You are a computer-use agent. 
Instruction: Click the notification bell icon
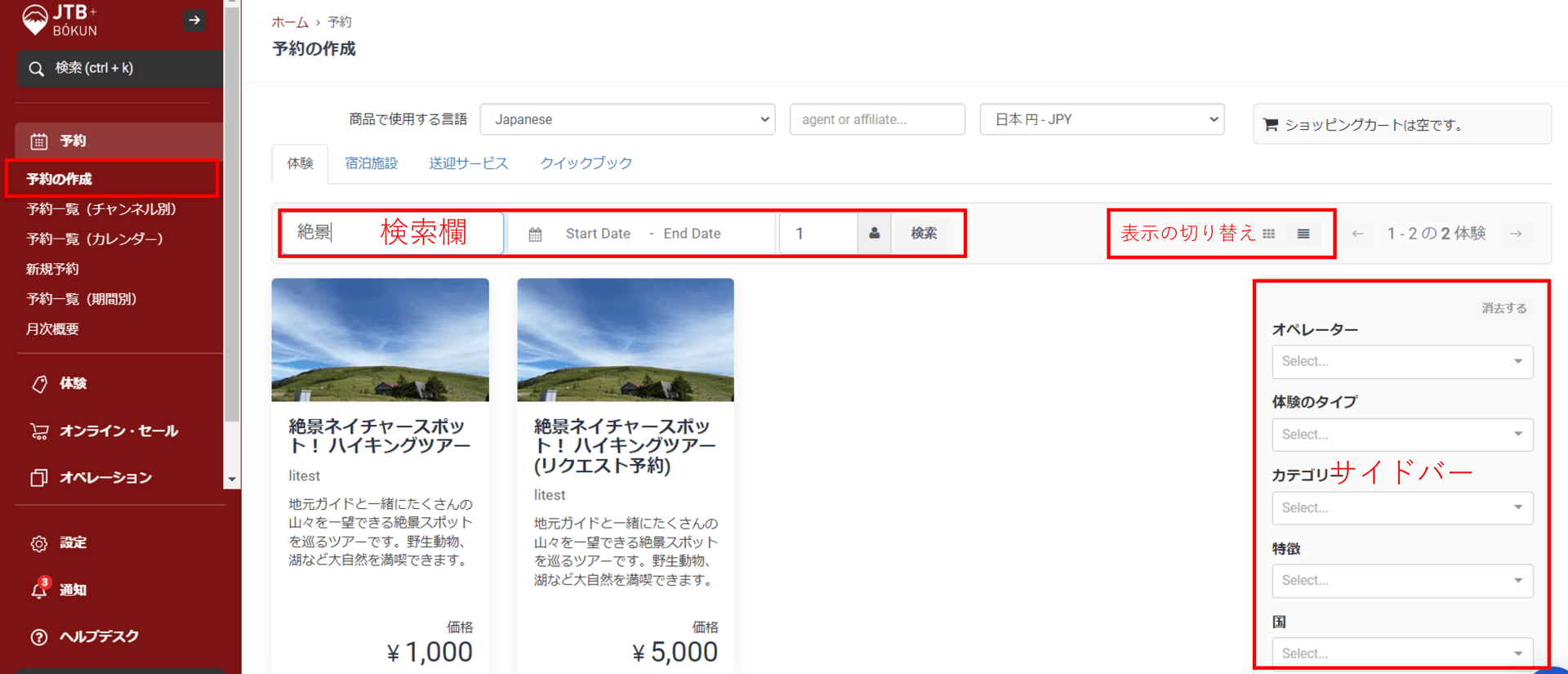38,590
